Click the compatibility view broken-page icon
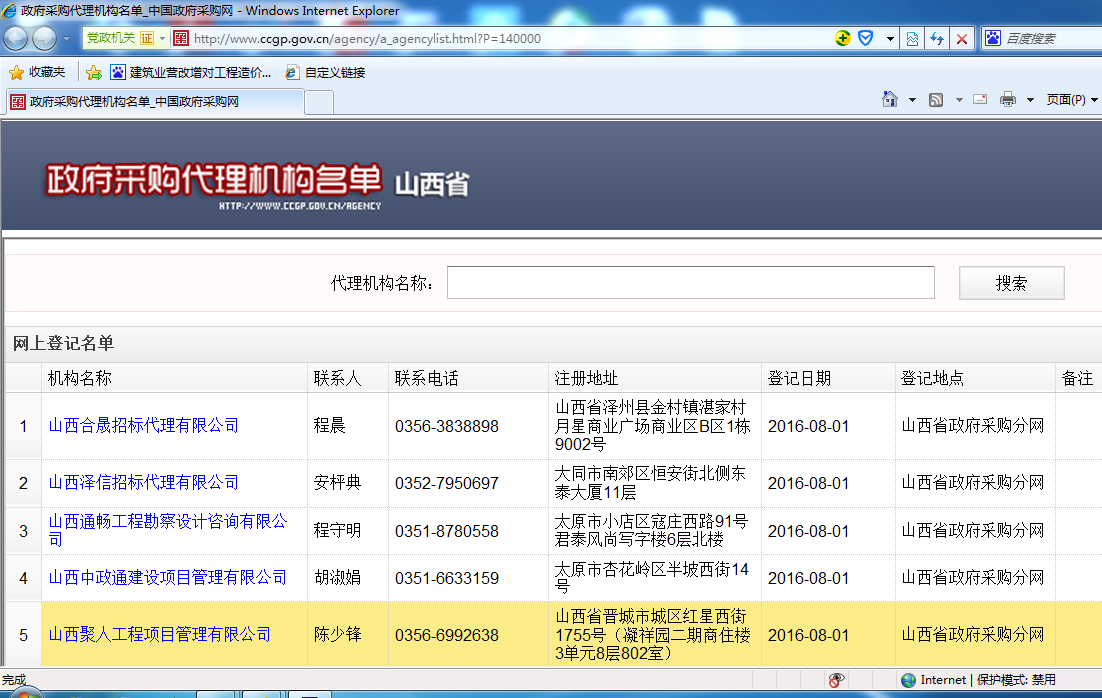 coord(912,39)
